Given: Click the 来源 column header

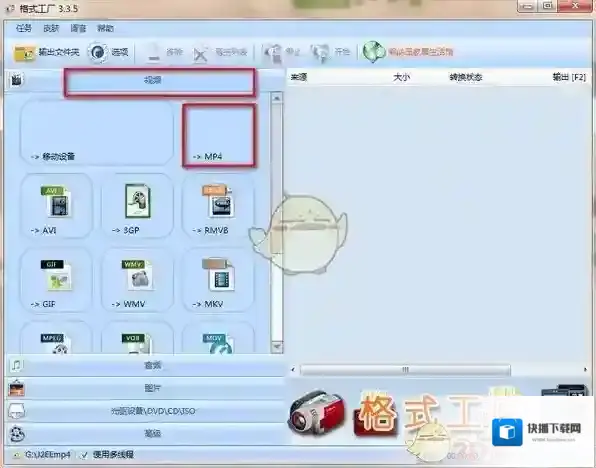Looking at the screenshot, I should (299, 77).
